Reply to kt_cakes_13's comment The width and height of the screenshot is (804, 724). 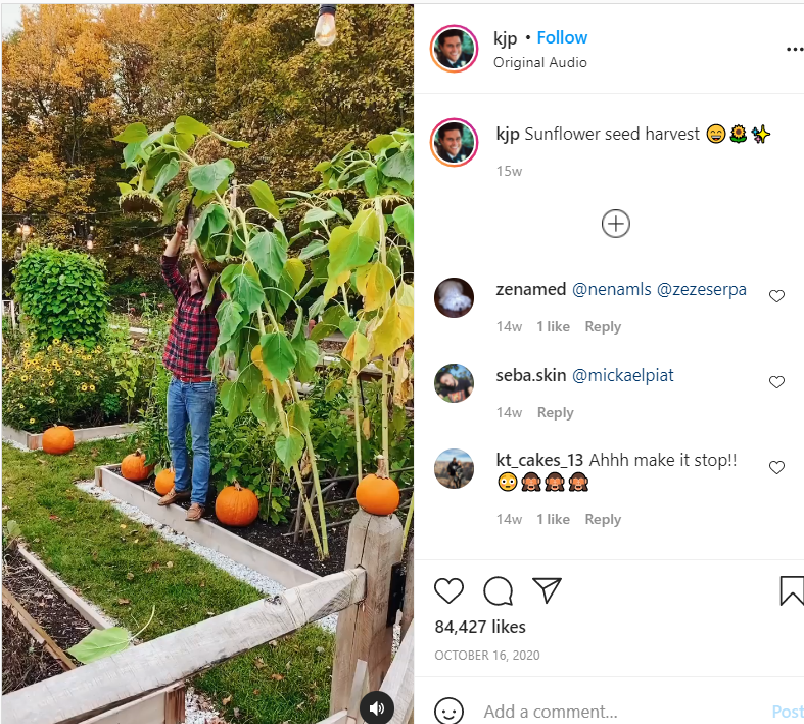coord(603,519)
